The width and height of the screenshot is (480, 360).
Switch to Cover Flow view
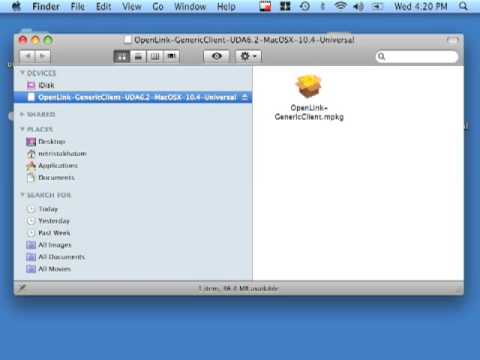click(x=171, y=56)
